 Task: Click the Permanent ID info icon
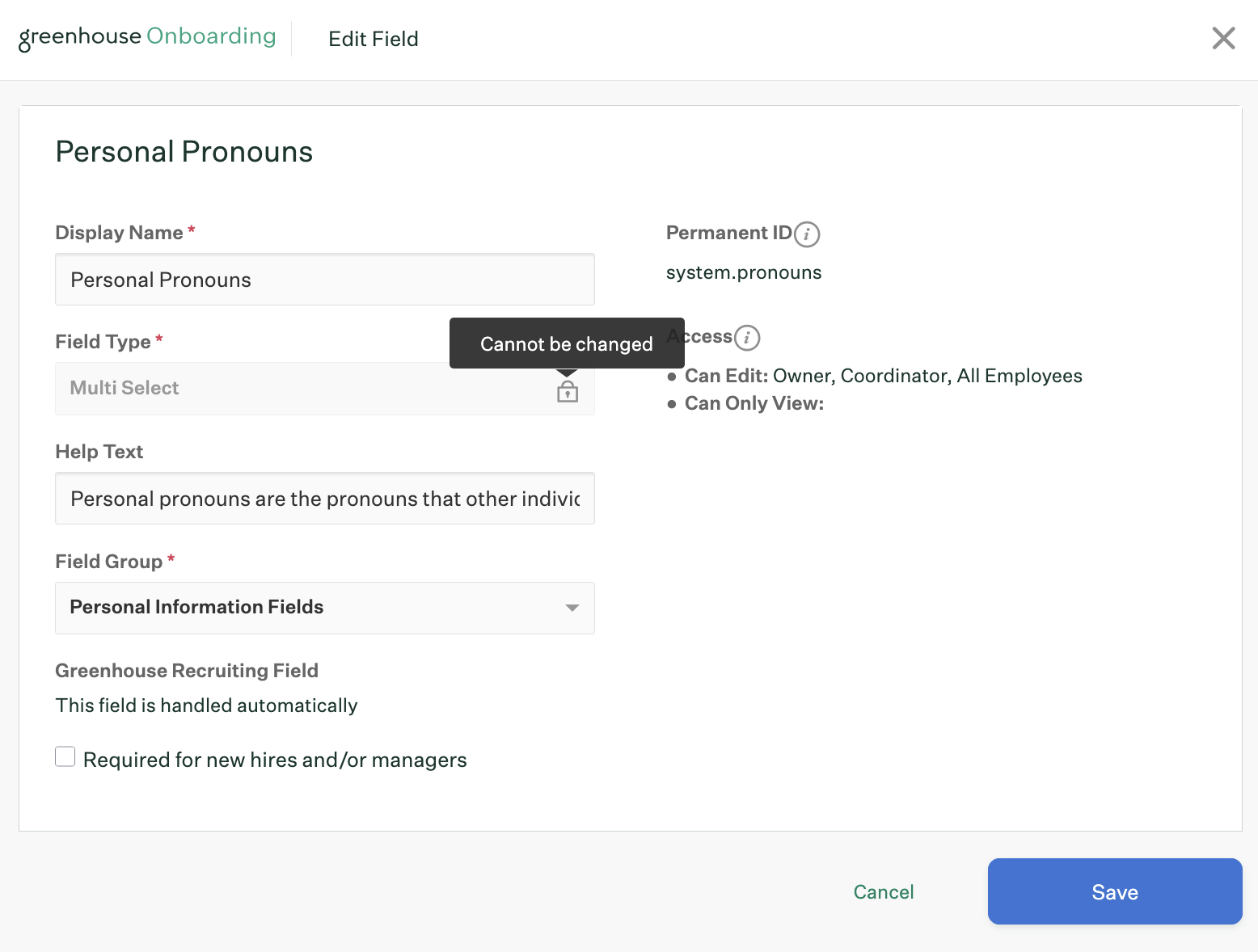[807, 234]
